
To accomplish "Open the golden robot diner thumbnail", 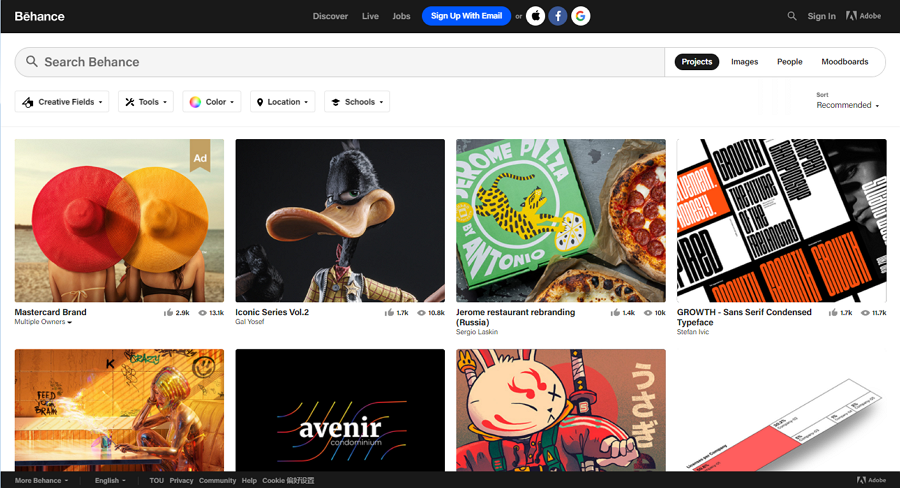I will (x=119, y=410).
